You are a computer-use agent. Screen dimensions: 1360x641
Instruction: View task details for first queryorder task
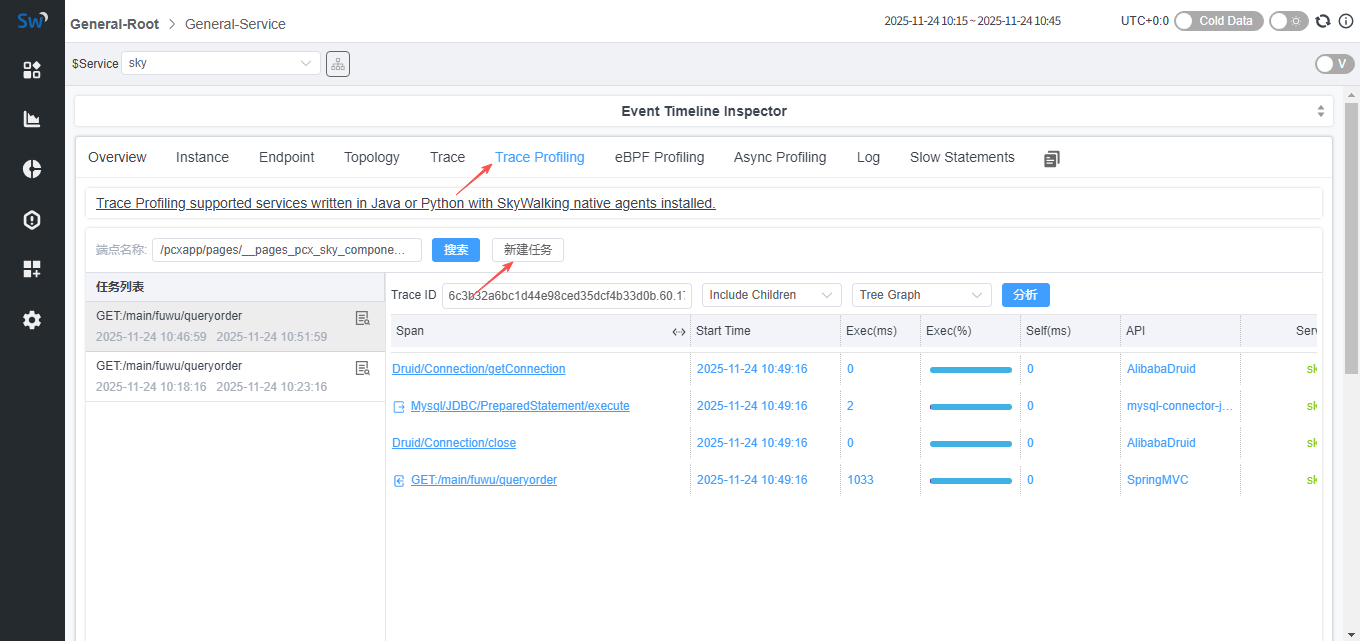coord(362,318)
